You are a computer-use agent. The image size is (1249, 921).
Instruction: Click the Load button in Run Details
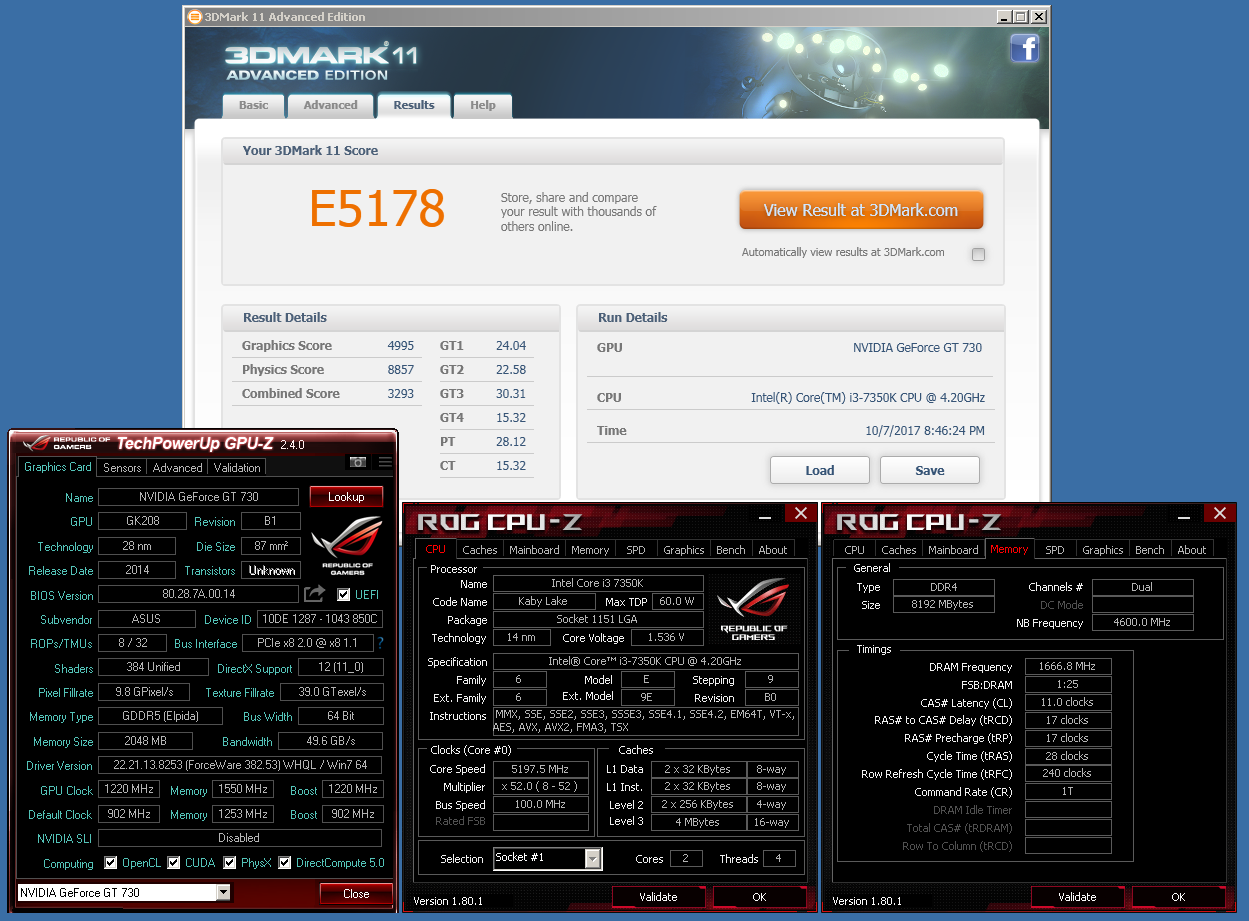[820, 470]
